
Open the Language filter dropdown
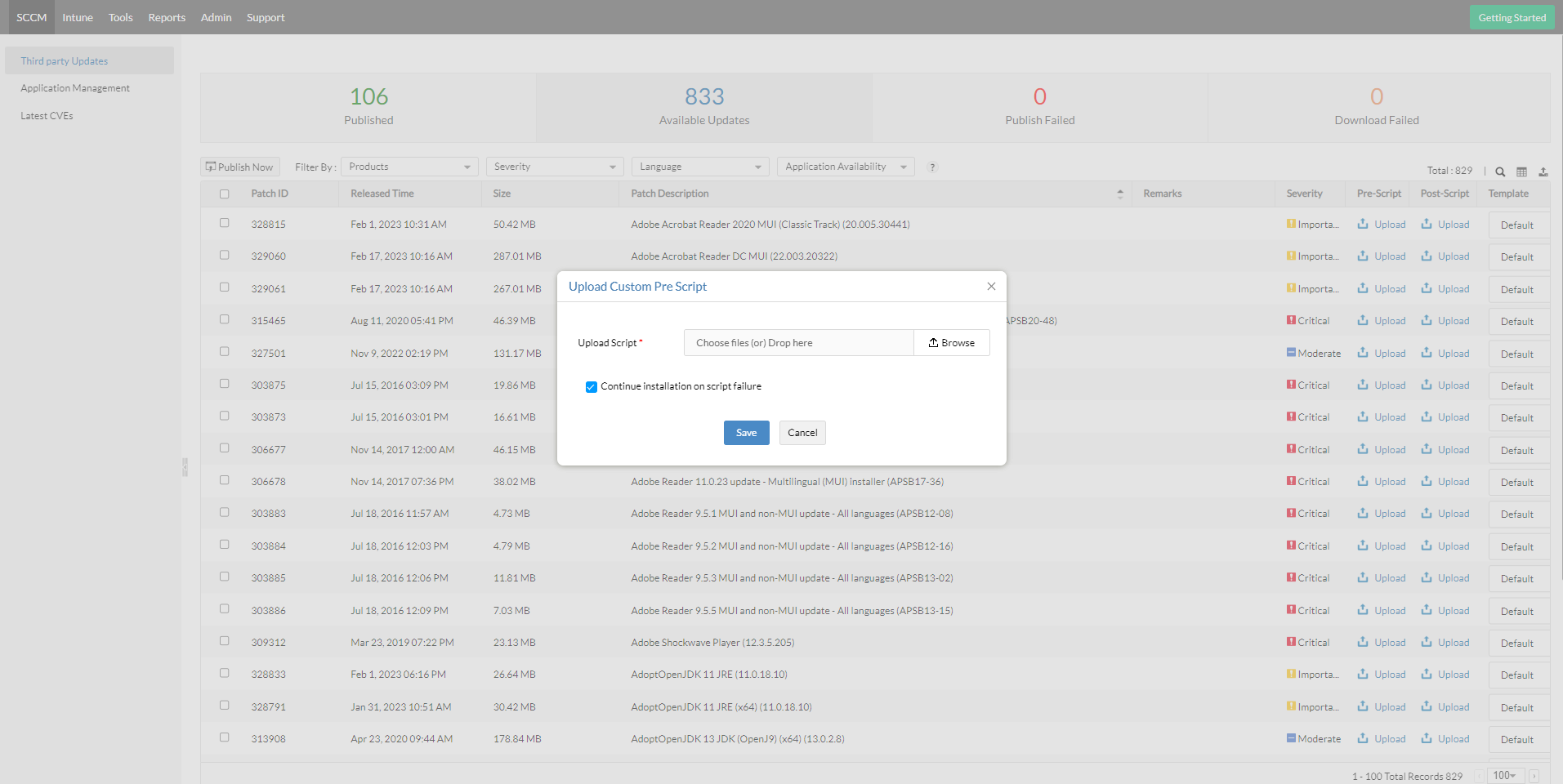pos(700,167)
